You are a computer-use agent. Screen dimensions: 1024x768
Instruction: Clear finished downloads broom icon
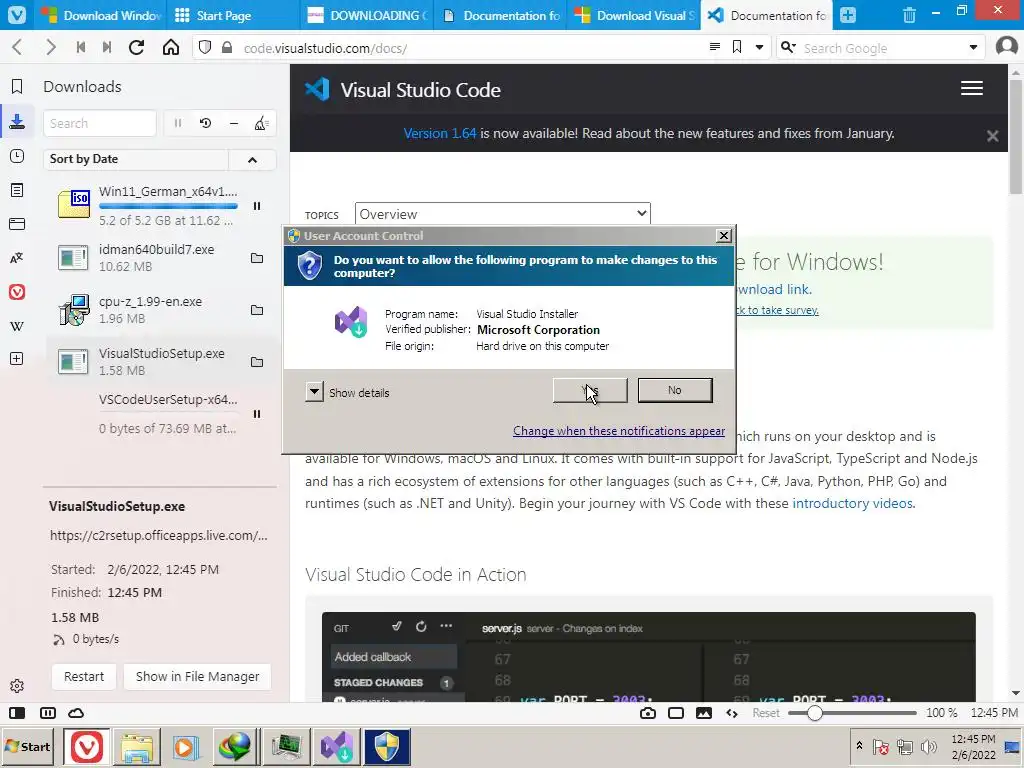[261, 123]
